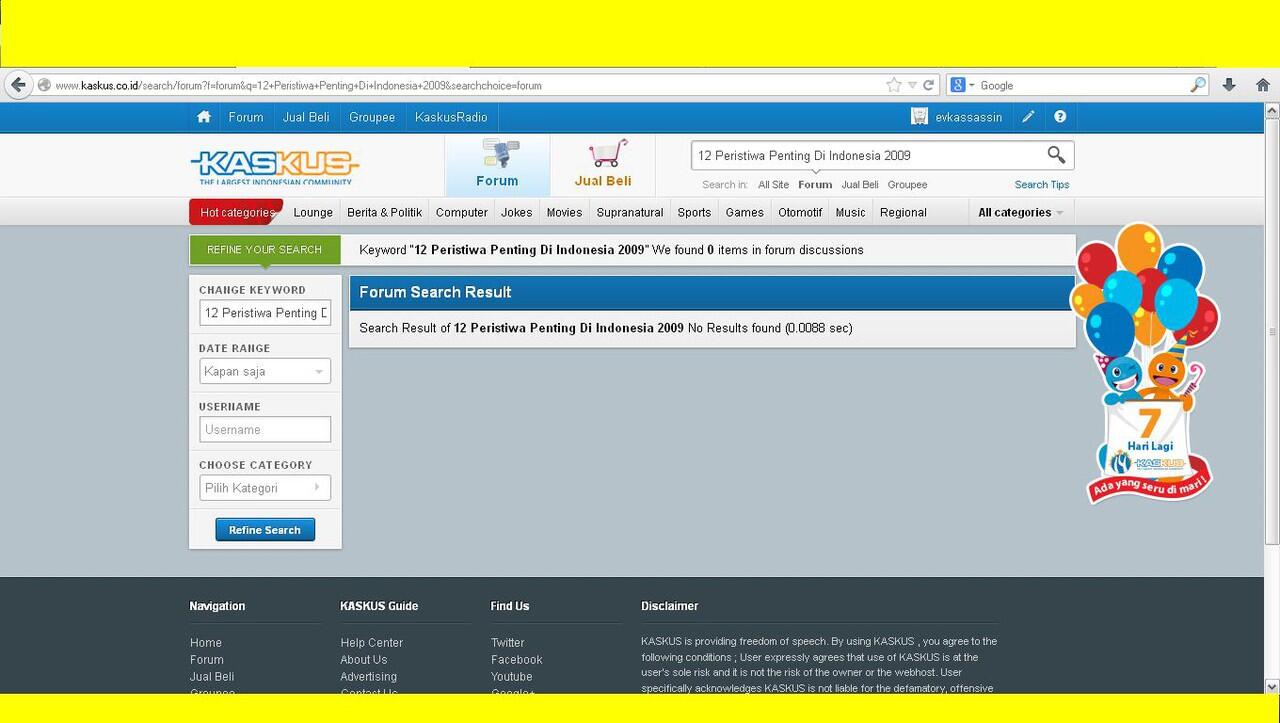The image size is (1280, 723).
Task: Open the Advertising link
Action: 368,677
